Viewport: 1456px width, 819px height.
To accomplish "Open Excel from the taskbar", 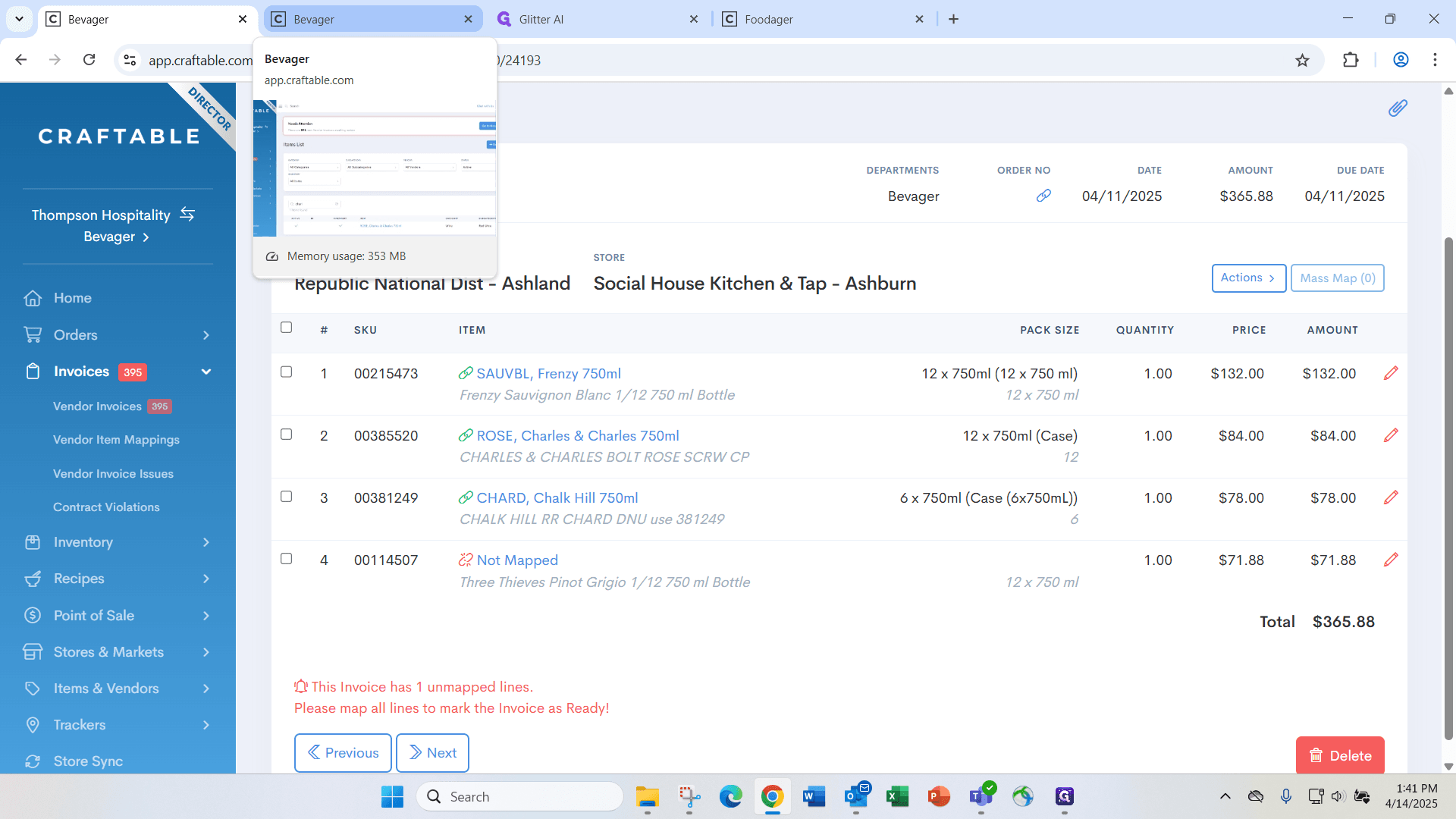I will click(897, 796).
